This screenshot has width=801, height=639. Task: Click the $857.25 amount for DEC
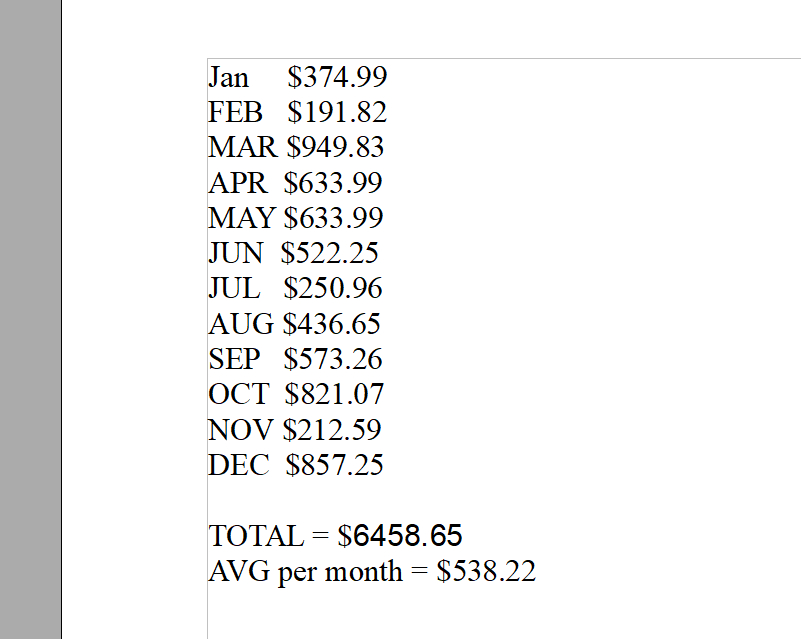[x=334, y=465]
